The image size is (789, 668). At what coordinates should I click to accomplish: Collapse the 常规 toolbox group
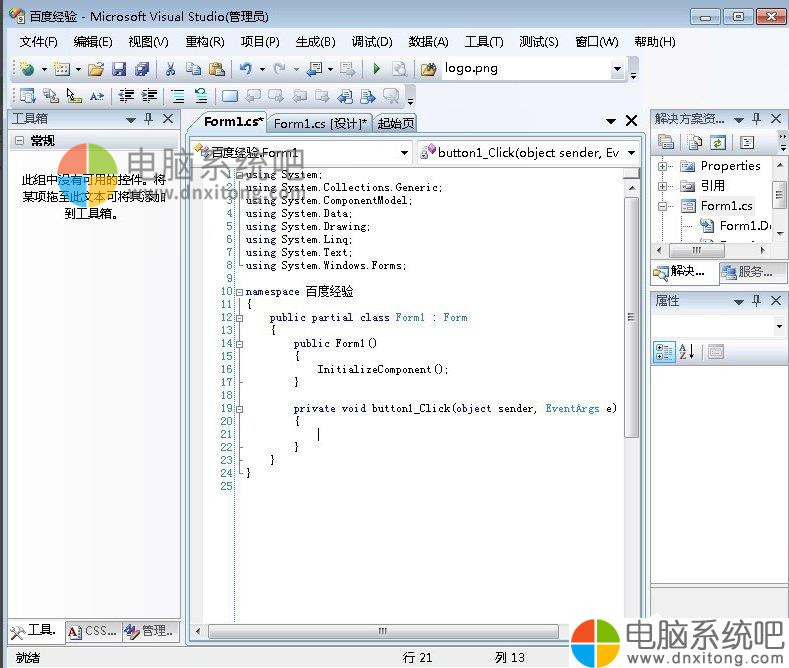[19, 140]
